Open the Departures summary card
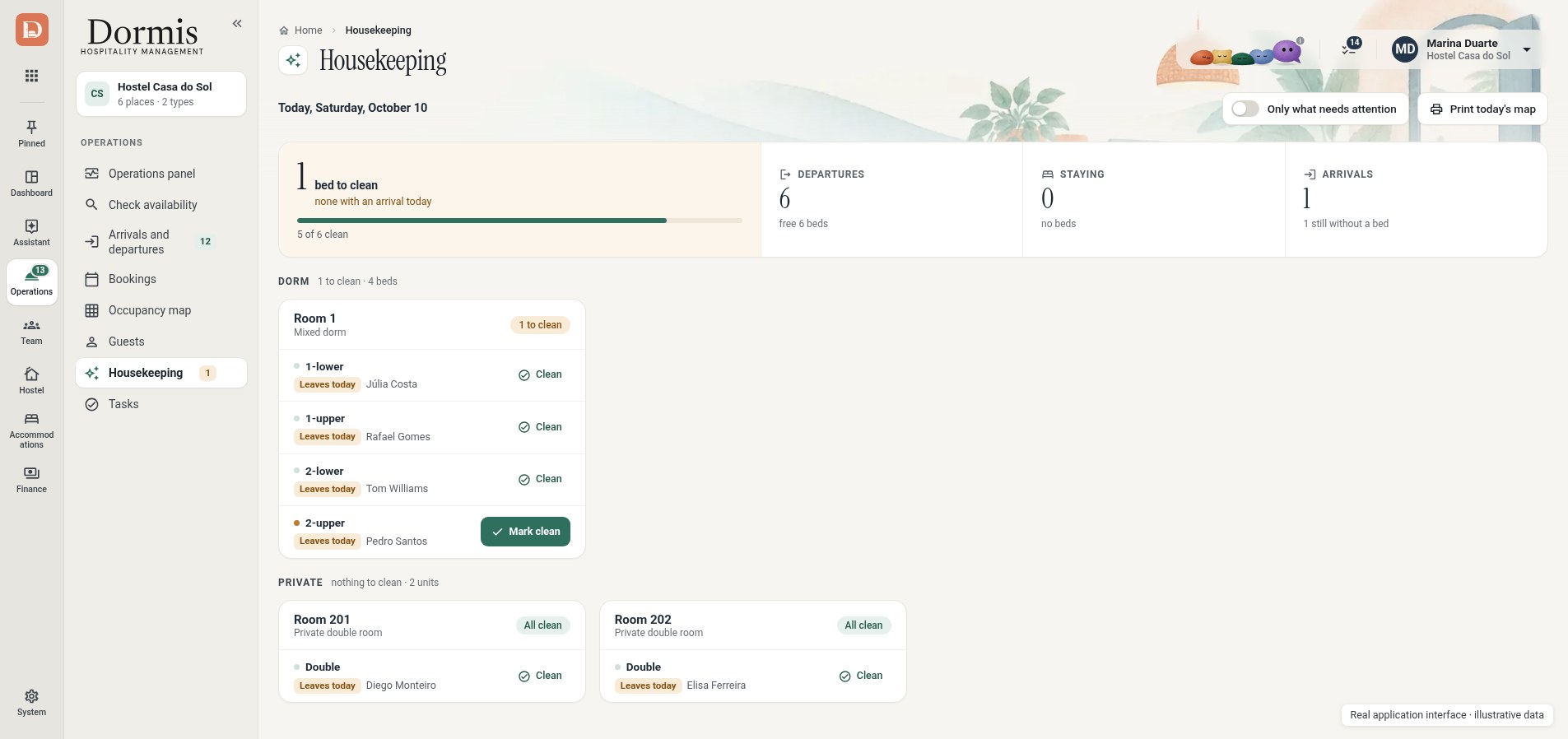 (x=891, y=199)
